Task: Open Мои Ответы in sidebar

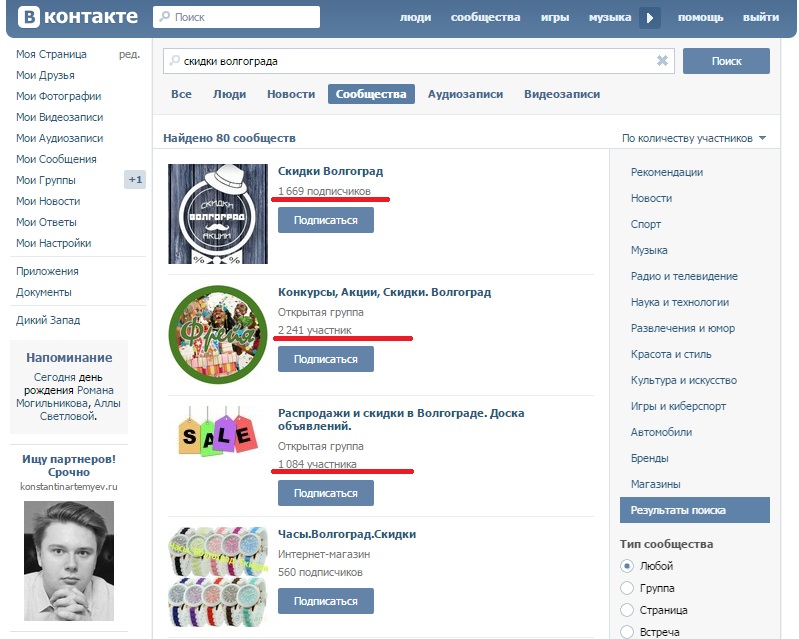Action: pos(46,222)
